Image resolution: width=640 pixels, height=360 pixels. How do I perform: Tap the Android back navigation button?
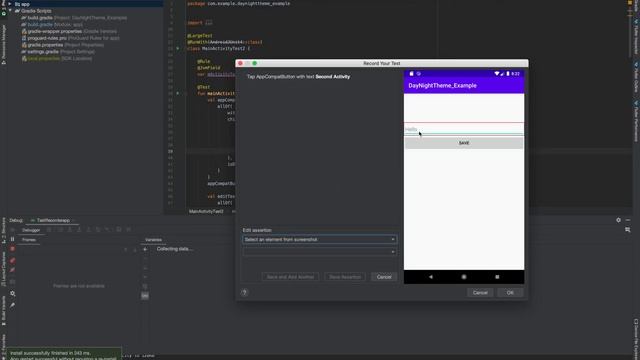point(431,277)
